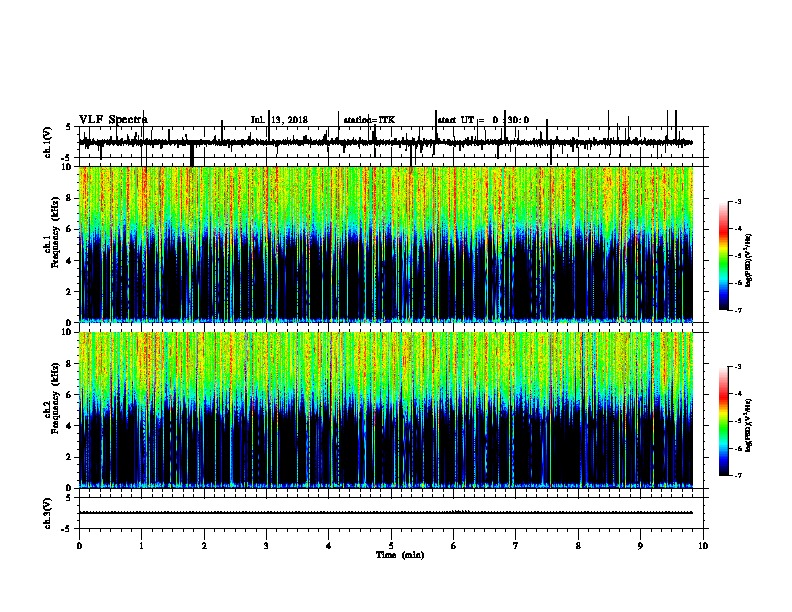Click the '2' kHz tick of ch.1 spectrogram
This screenshot has width=792, height=612.
tap(69, 291)
